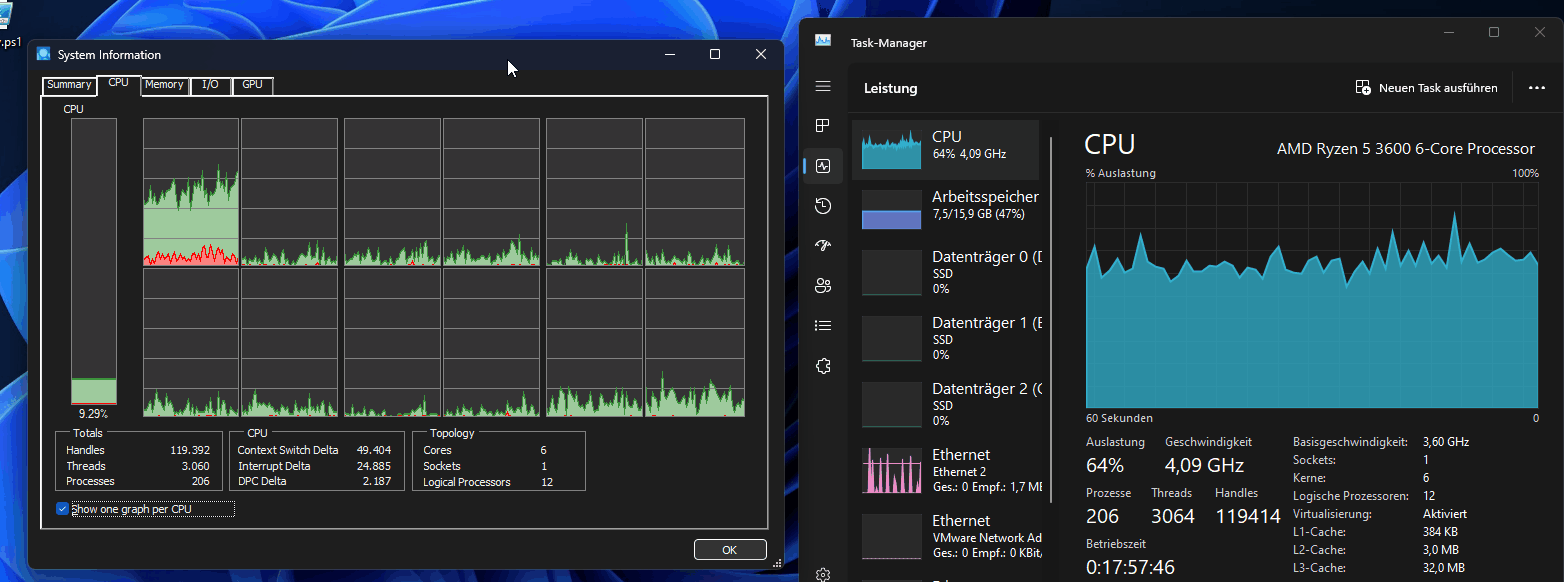Select CPU entry in performance list
The height and width of the screenshot is (582, 1564).
click(x=946, y=149)
